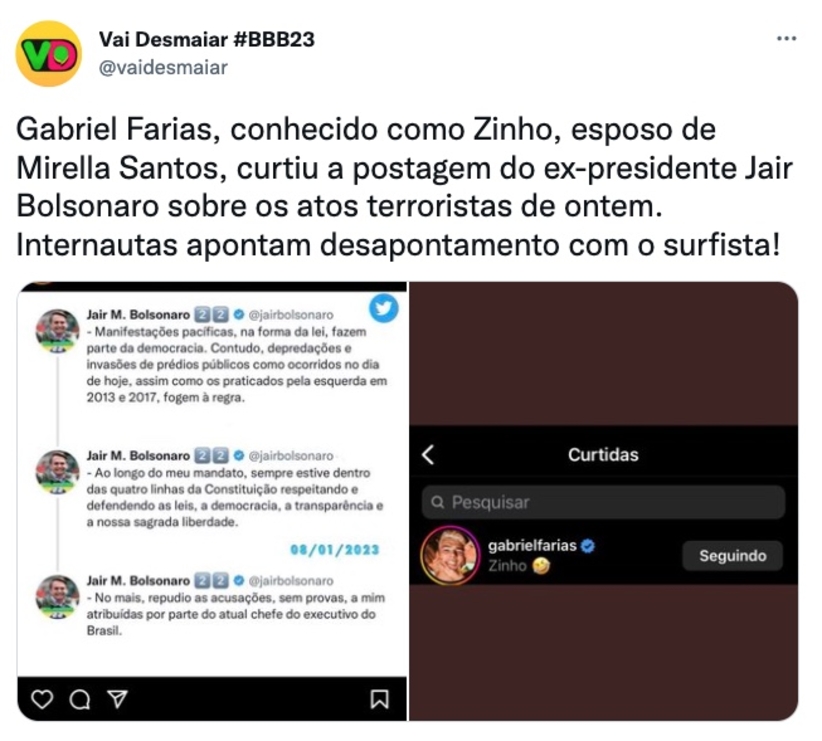Tap the comment bubble icon
Viewport: 822px width, 741px height.
80,699
